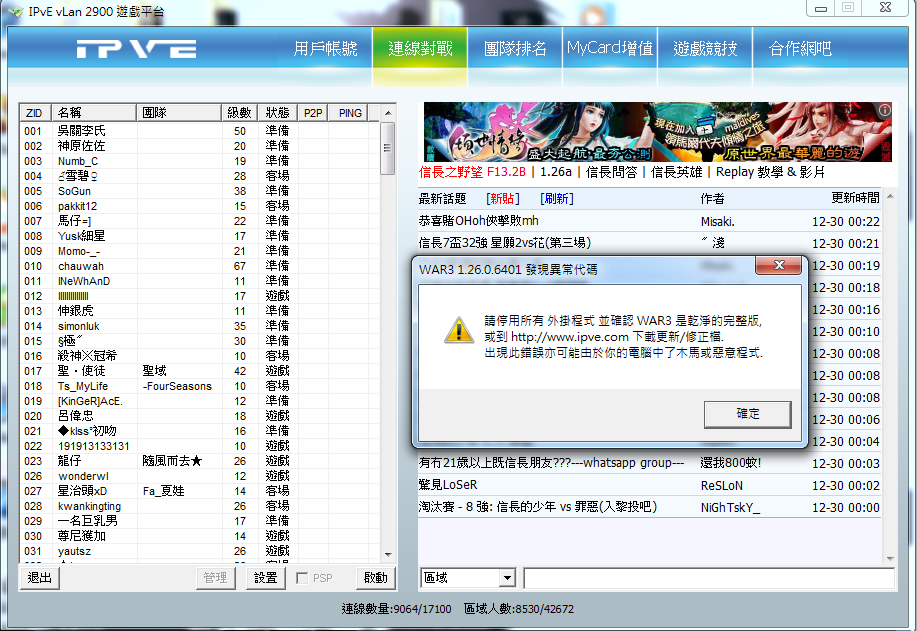Viewport: 917px width, 631px height.
Task: Click the user list scrollbar thumb
Action: click(388, 148)
